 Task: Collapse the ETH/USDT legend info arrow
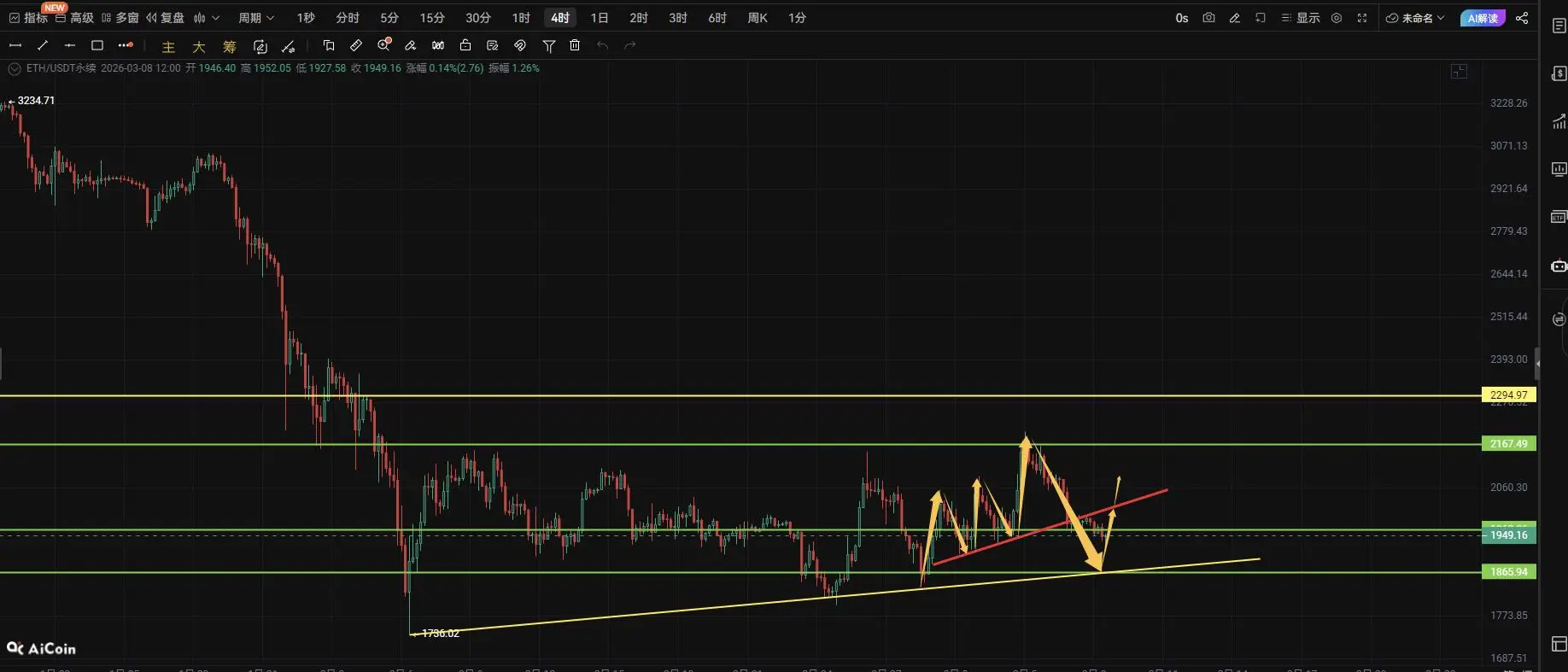[x=14, y=68]
